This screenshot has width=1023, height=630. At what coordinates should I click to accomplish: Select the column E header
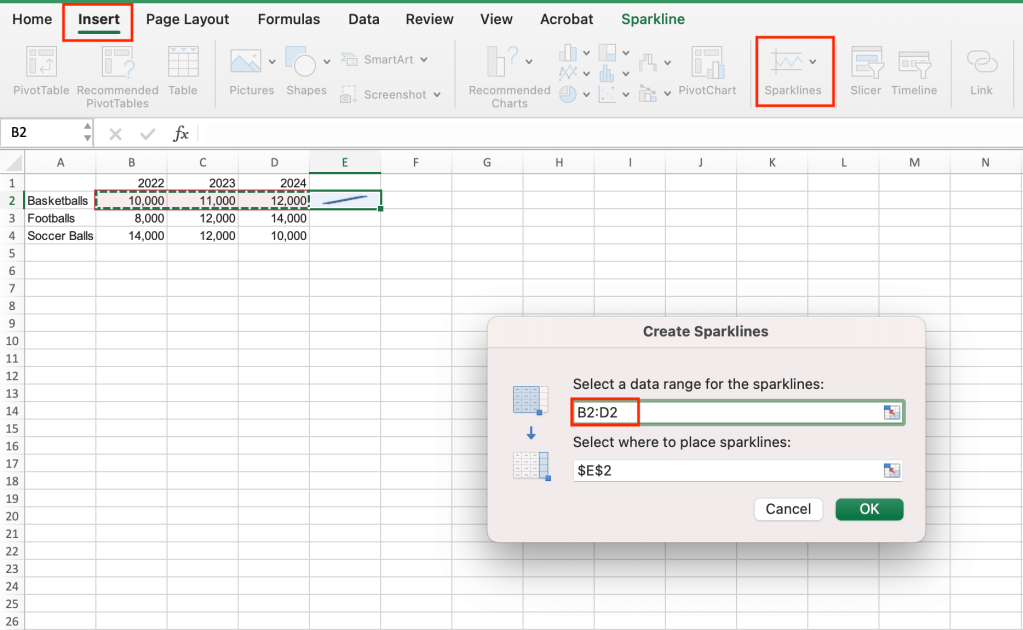[344, 162]
